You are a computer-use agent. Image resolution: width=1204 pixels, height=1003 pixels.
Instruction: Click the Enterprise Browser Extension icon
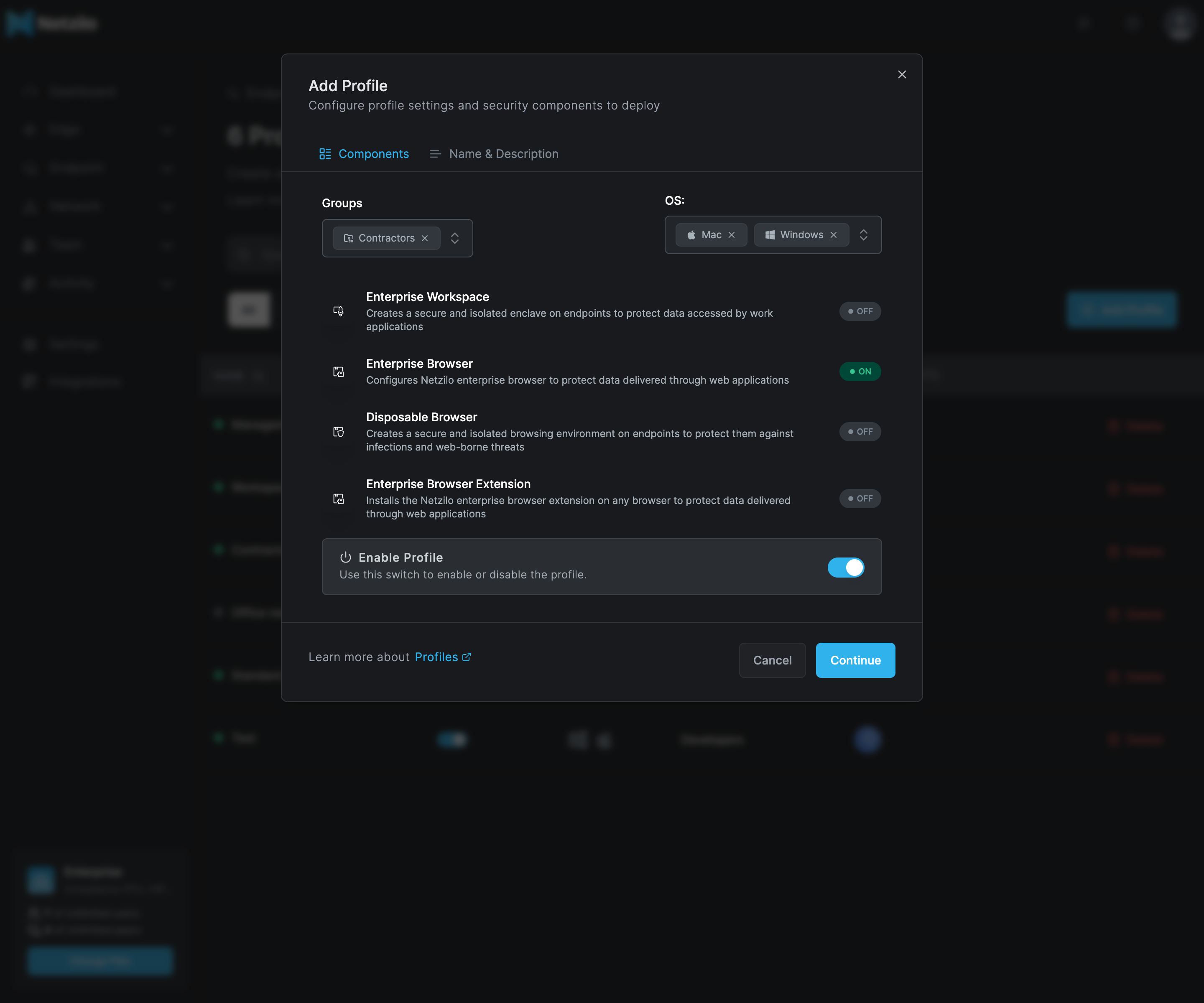(338, 499)
